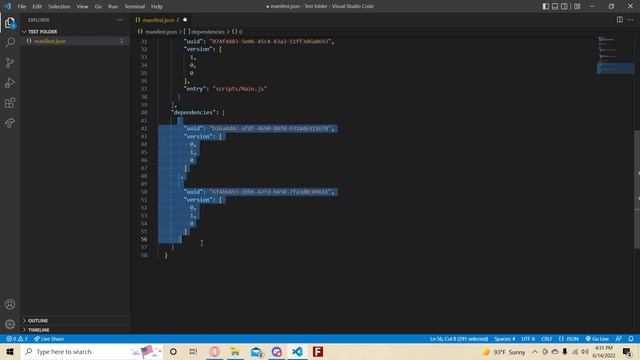Screen dimensions: 640x360
Task: Open the Manage gear icon
Action: coord(10,324)
